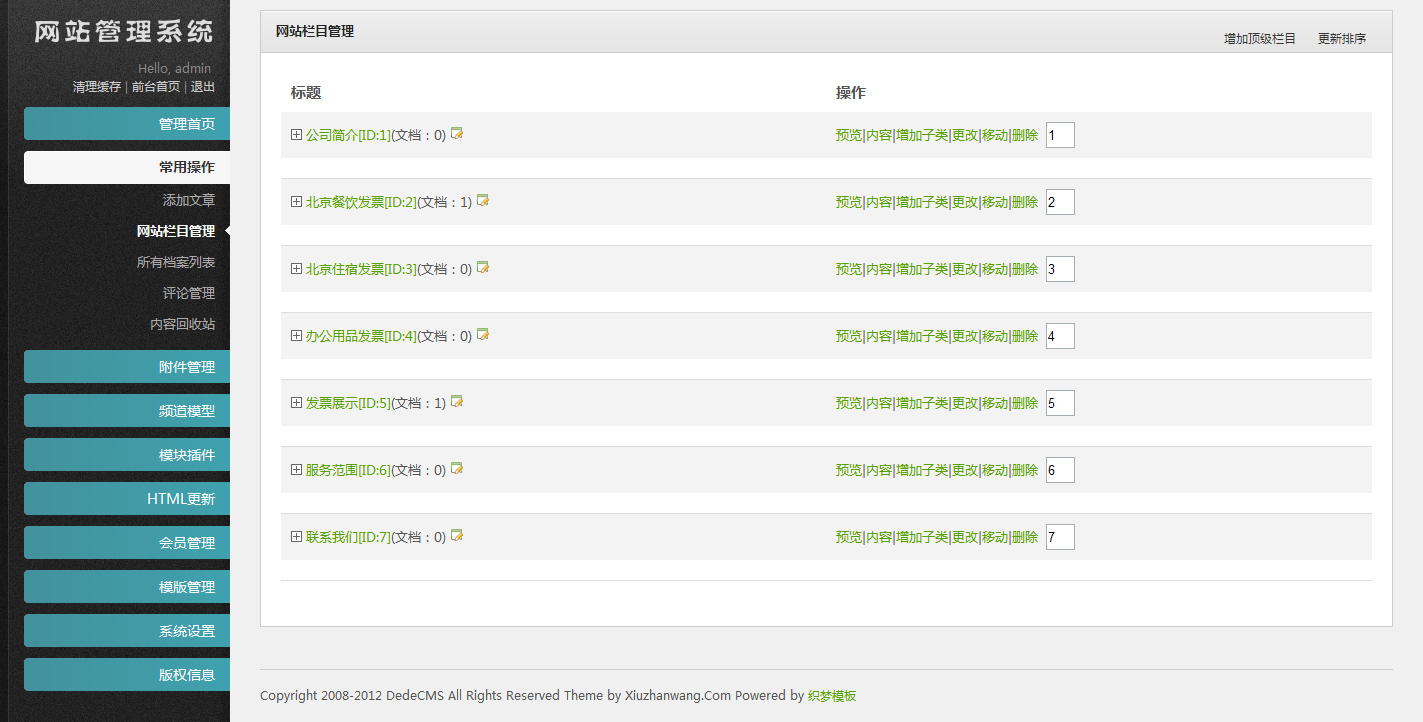Focus the sort order field for 办公用品发票
Image resolution: width=1423 pixels, height=722 pixels.
pyautogui.click(x=1060, y=336)
